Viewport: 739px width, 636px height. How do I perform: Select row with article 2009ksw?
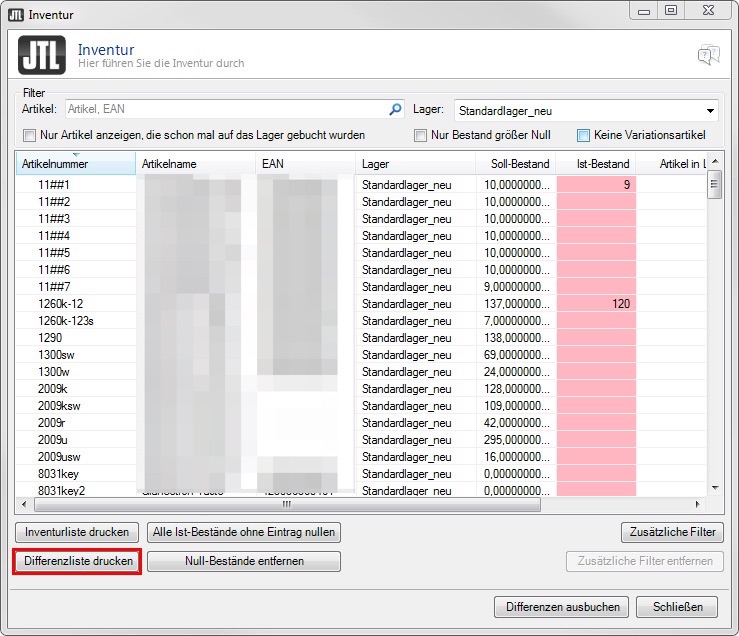(x=361, y=405)
